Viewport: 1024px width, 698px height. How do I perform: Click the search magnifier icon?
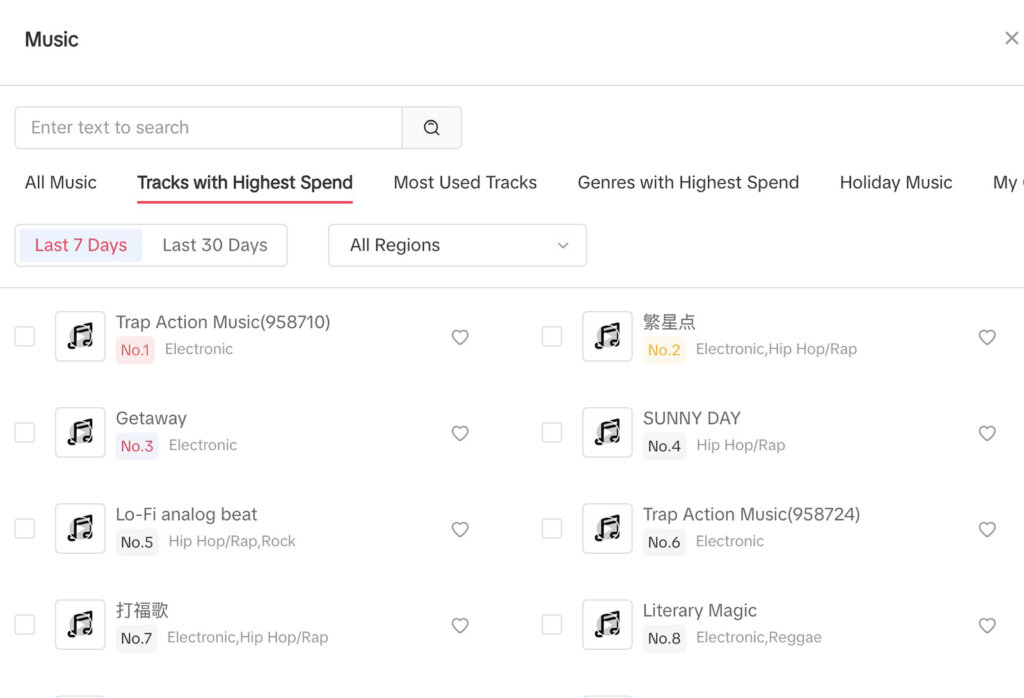[431, 127]
